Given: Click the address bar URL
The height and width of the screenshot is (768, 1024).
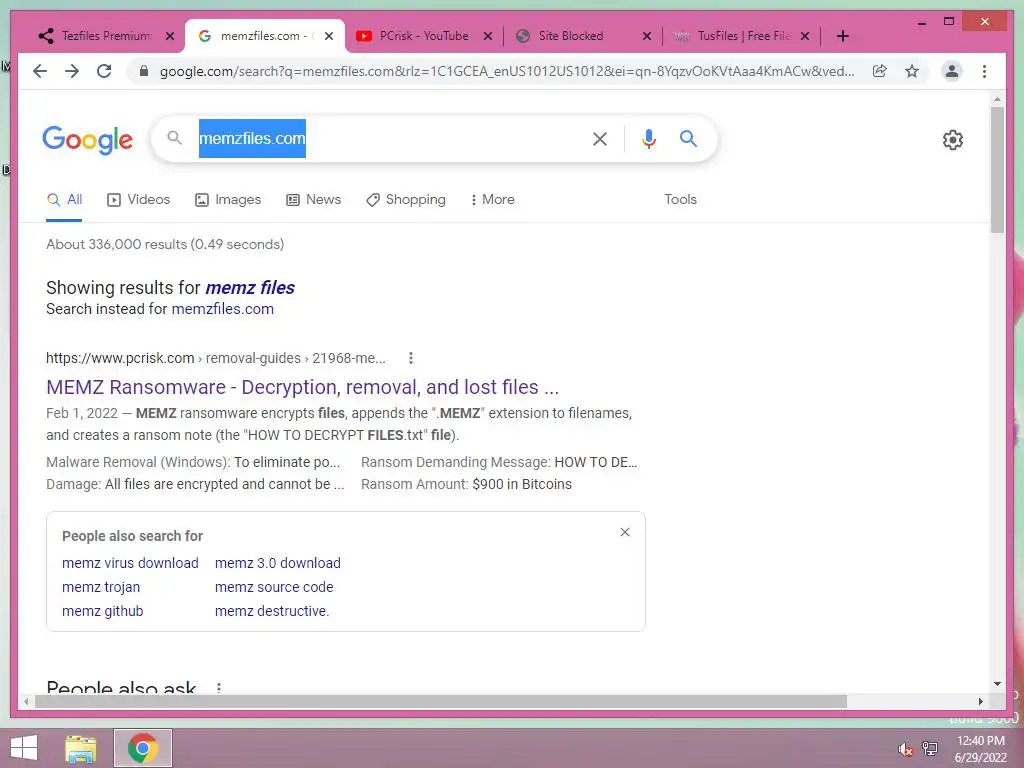Looking at the screenshot, I should click(x=507, y=71).
